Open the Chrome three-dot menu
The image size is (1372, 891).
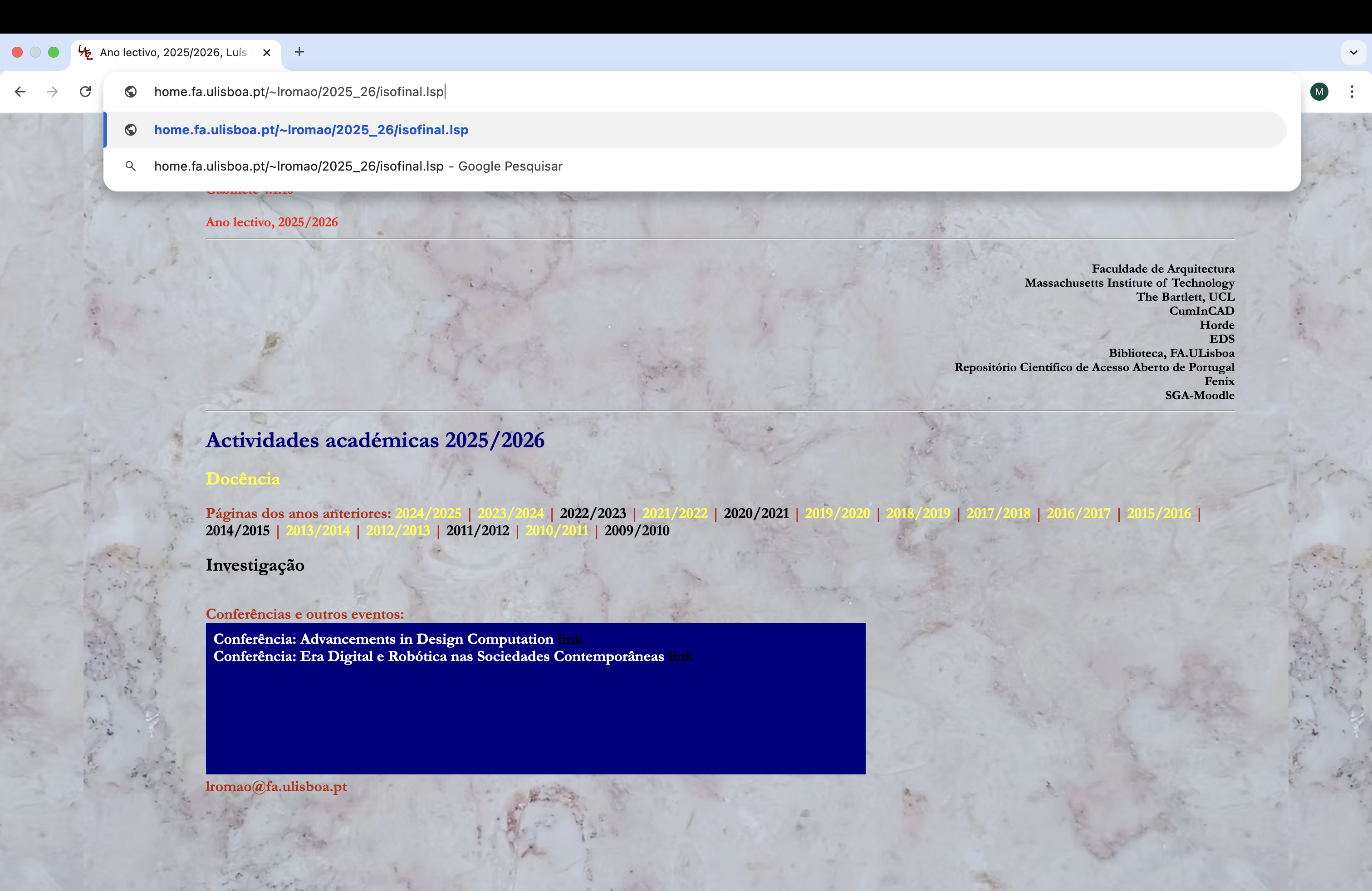coord(1351,92)
